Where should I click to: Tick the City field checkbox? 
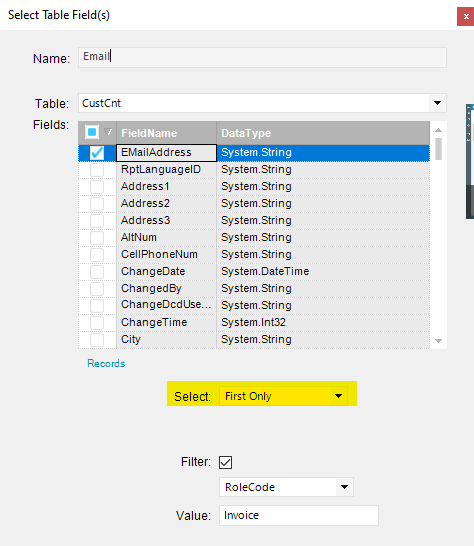tap(97, 340)
